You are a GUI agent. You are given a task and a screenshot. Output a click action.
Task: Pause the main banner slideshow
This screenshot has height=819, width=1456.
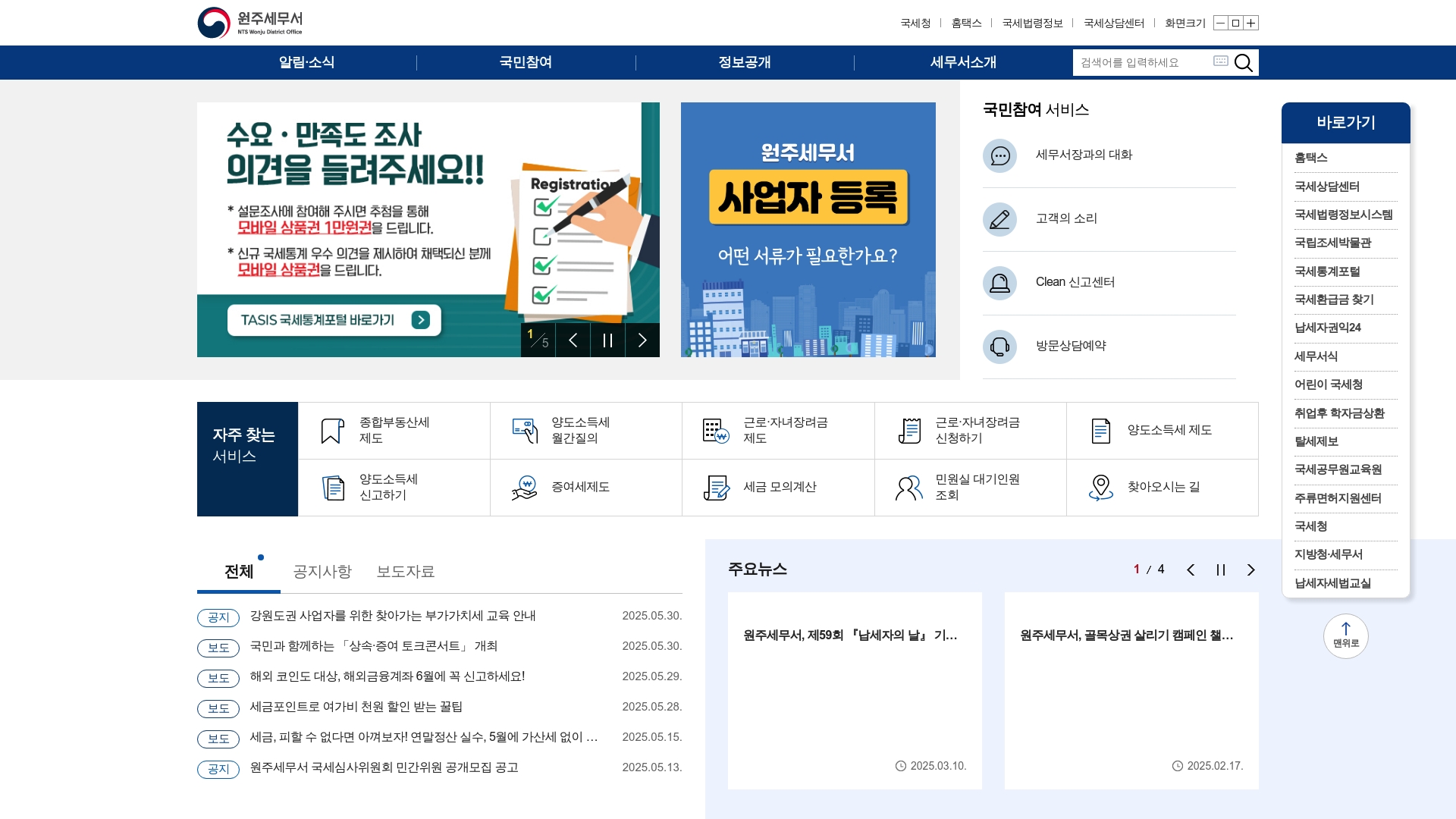point(607,340)
